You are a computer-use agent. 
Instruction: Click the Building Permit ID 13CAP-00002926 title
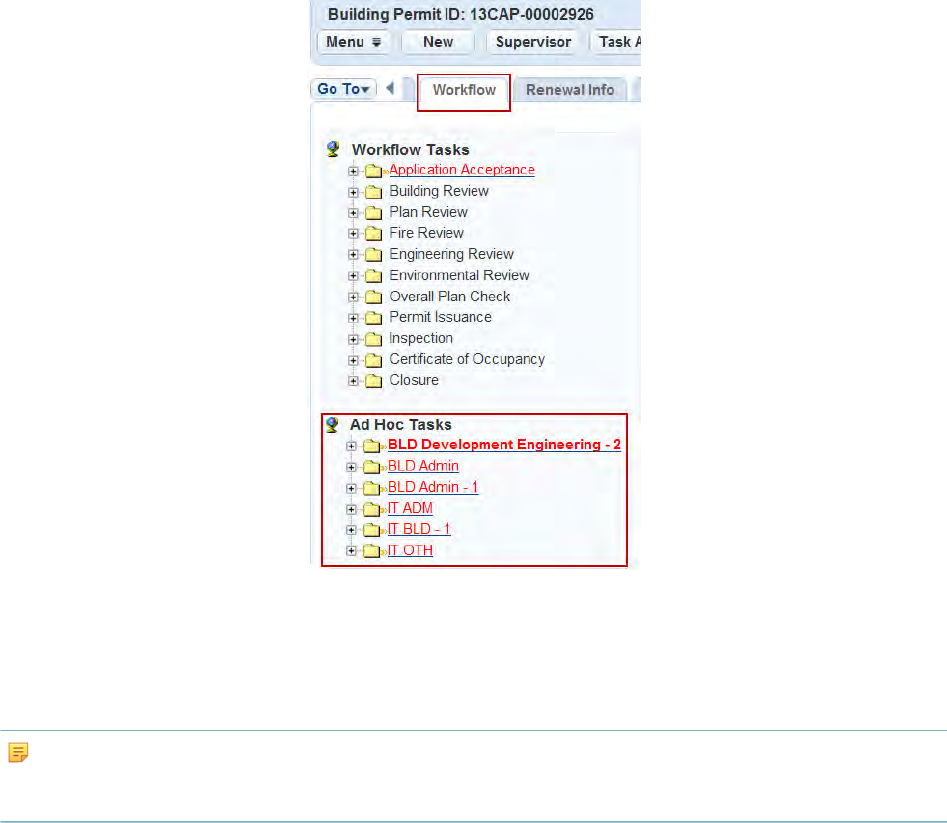(461, 14)
